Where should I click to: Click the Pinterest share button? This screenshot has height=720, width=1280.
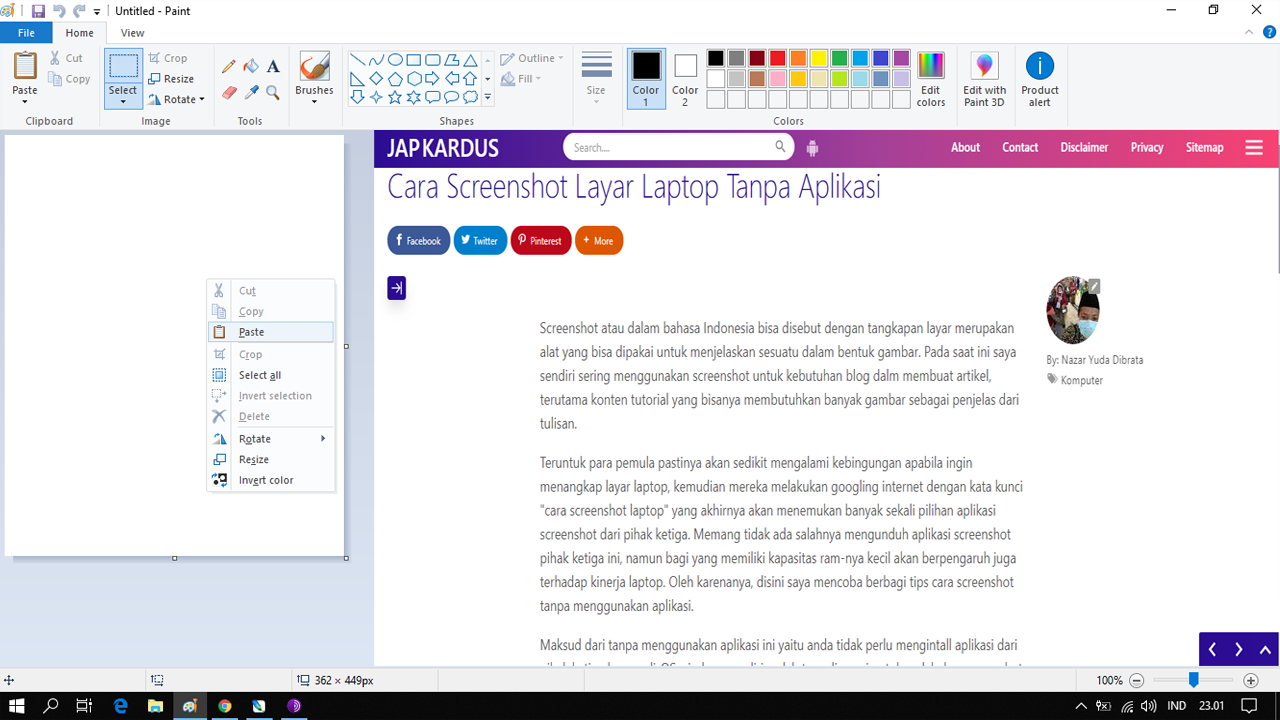click(x=541, y=240)
